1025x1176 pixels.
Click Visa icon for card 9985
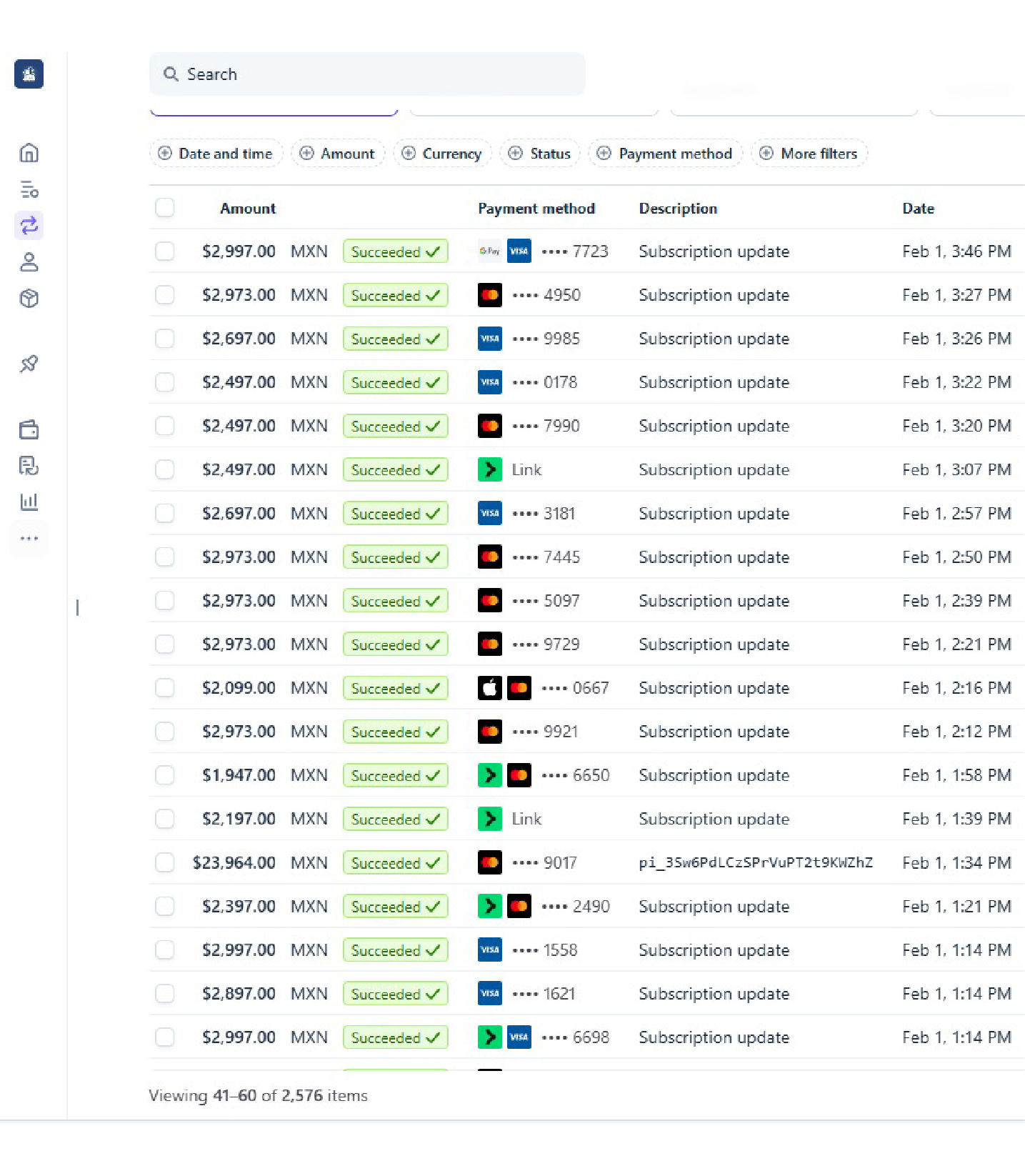coord(489,339)
